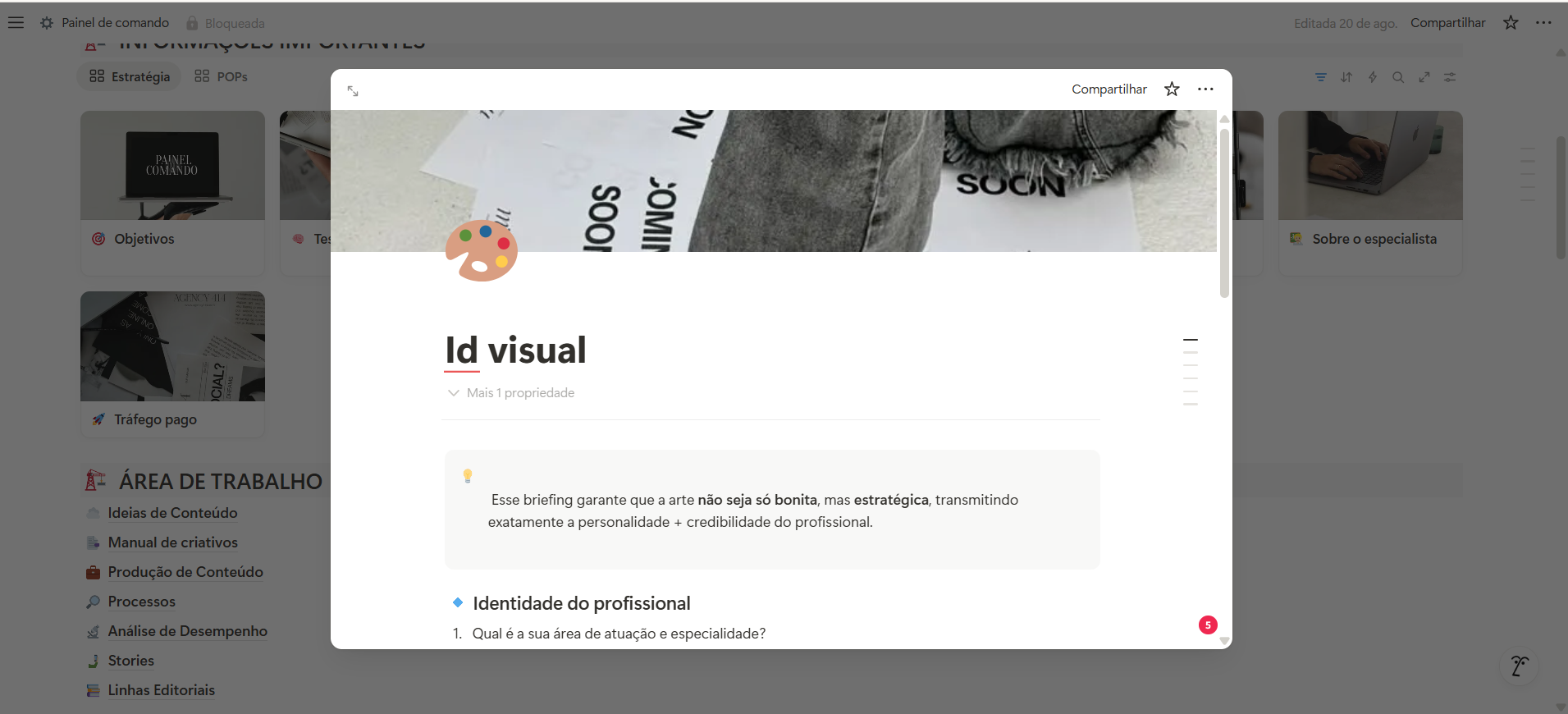The width and height of the screenshot is (1568, 714).
Task: Click the Produção de Conteúdo briefcase icon
Action: 94,572
